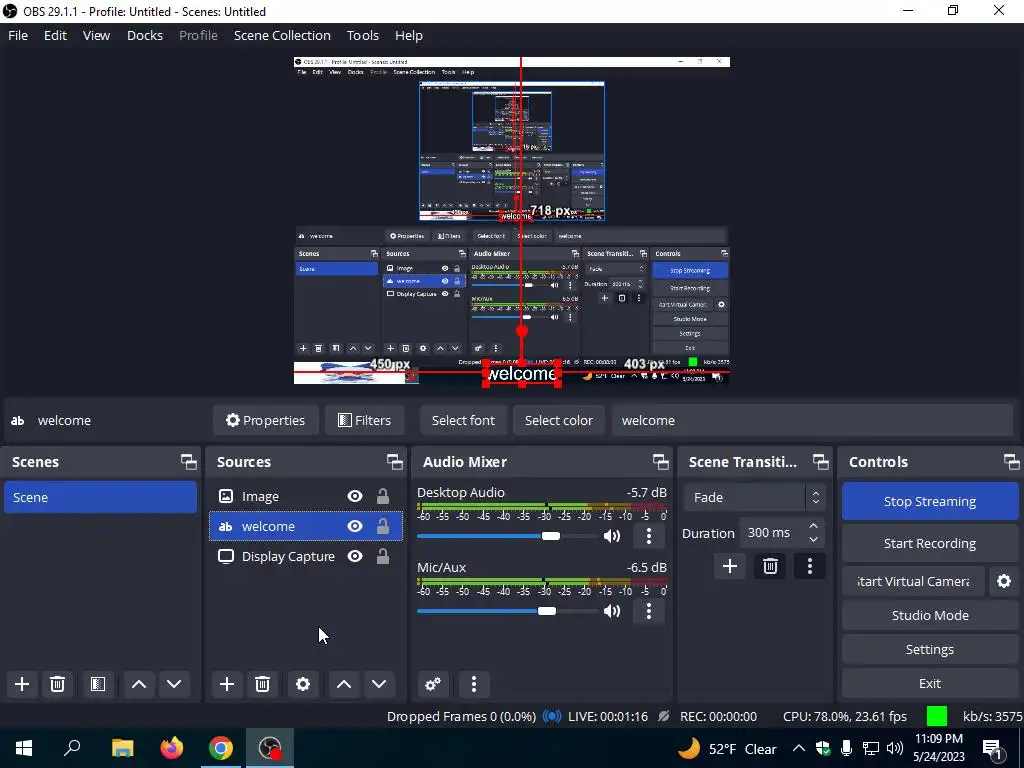Open Audio Mixer bottom menu dots
Screen dimensions: 1024x768
coord(473,684)
